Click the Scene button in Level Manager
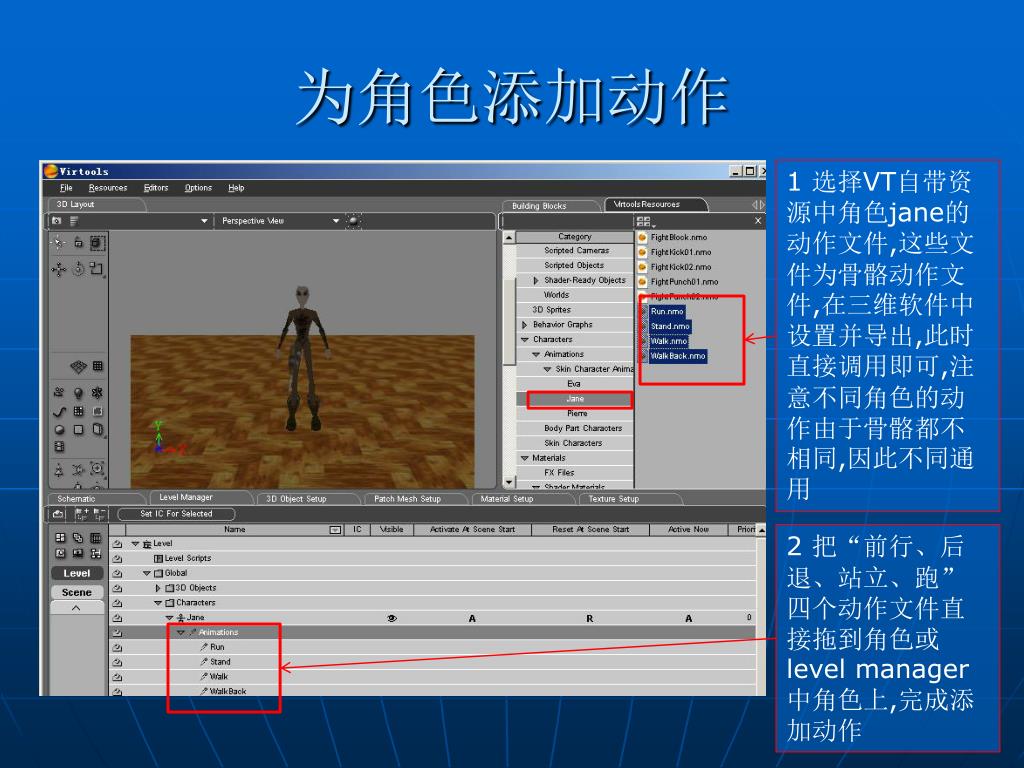This screenshot has height=768, width=1024. tap(77, 592)
